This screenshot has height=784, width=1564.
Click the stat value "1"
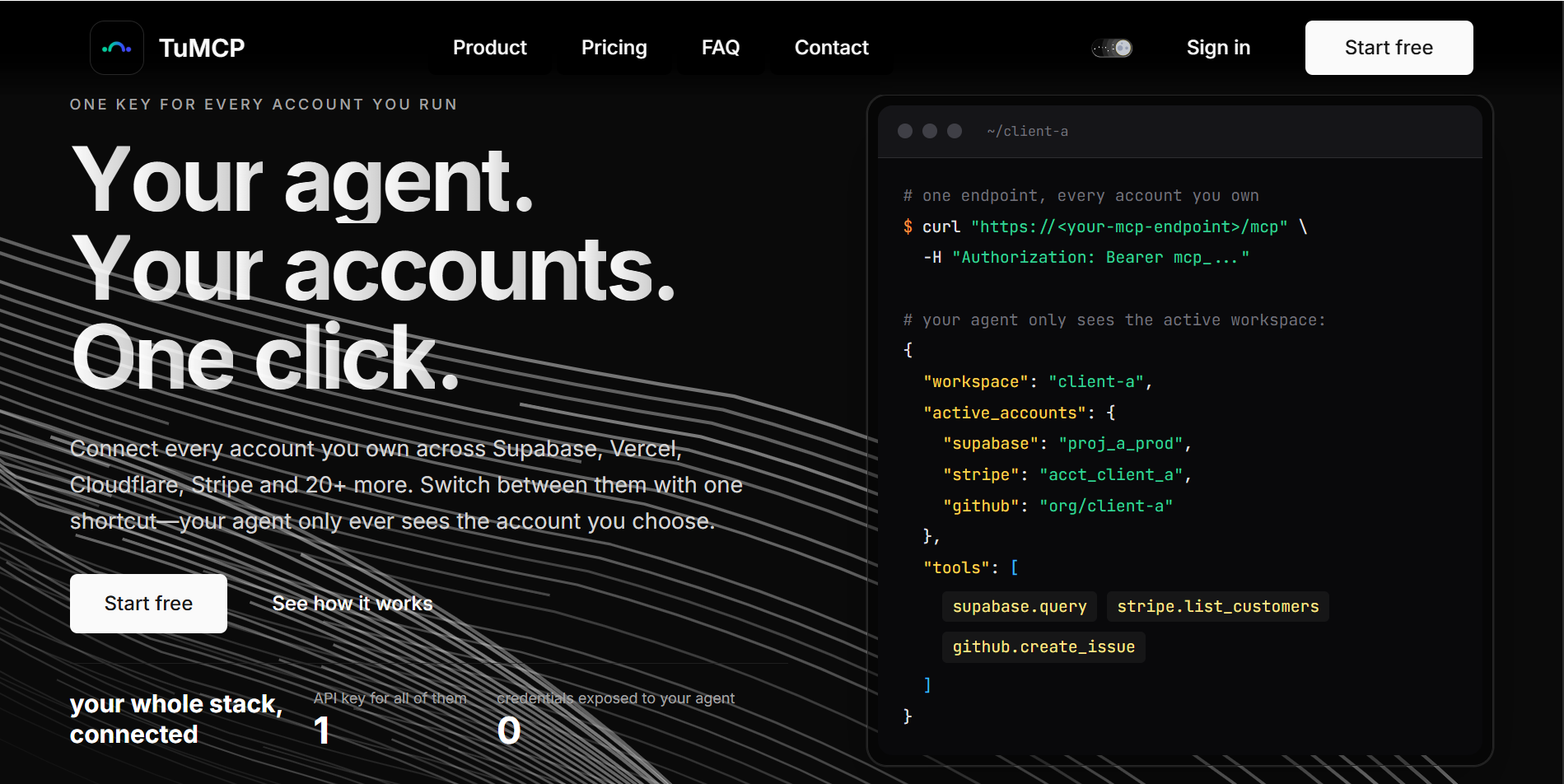[322, 730]
